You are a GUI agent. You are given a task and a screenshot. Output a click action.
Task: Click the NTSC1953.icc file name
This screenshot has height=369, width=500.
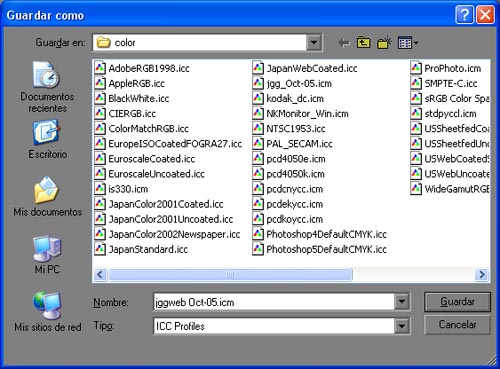296,129
